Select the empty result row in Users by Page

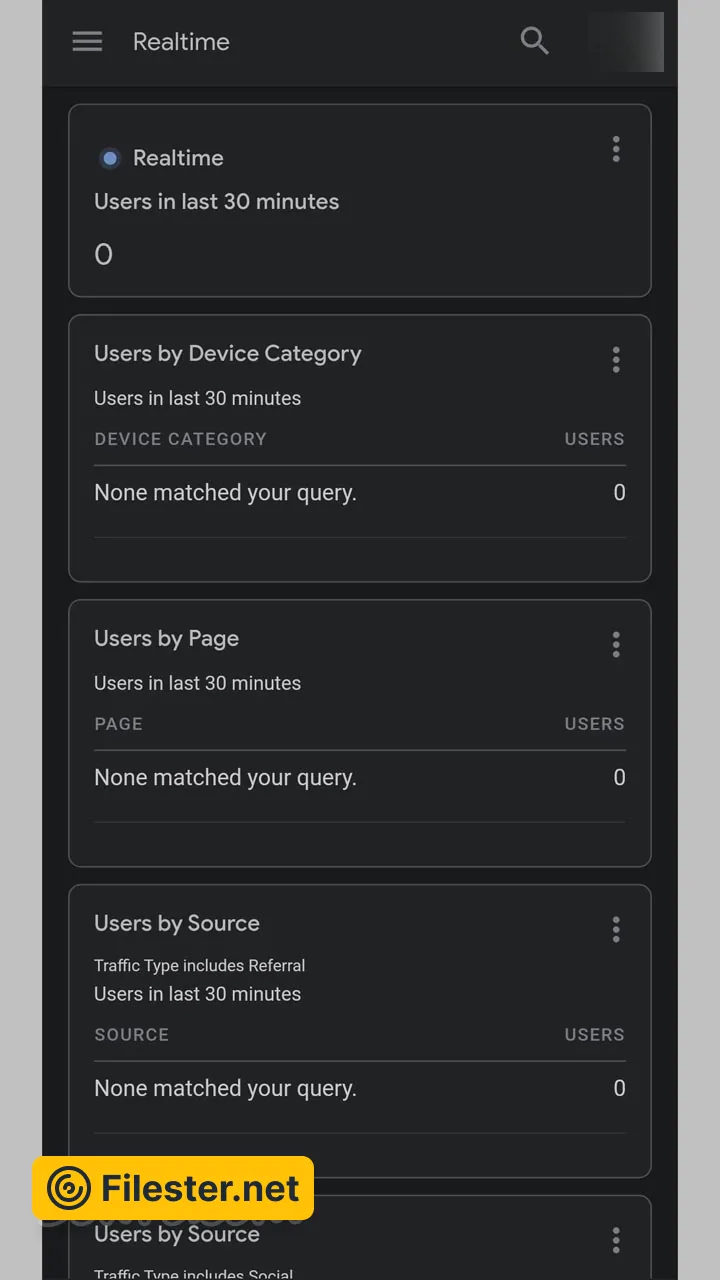pyautogui.click(x=359, y=778)
